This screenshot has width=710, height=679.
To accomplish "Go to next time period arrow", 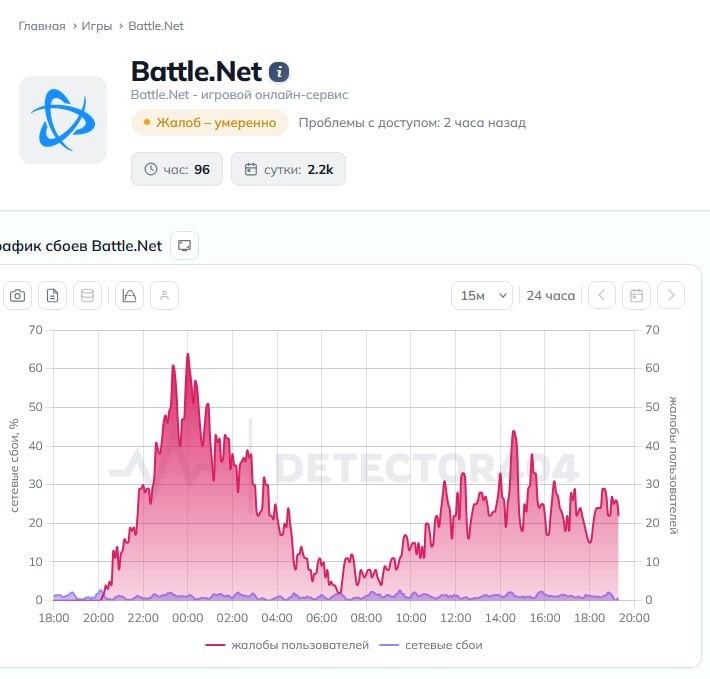I will [671, 296].
